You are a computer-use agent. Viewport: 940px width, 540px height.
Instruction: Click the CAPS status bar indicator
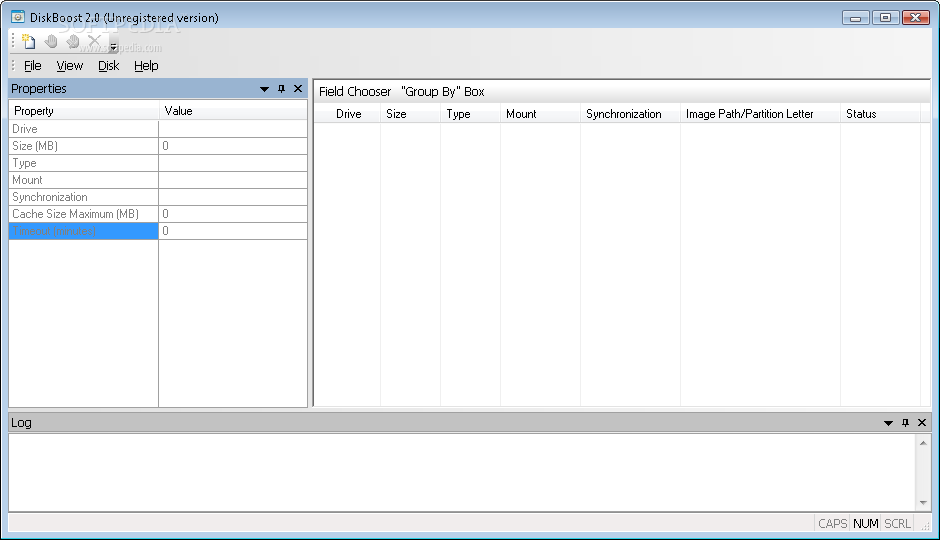[833, 523]
